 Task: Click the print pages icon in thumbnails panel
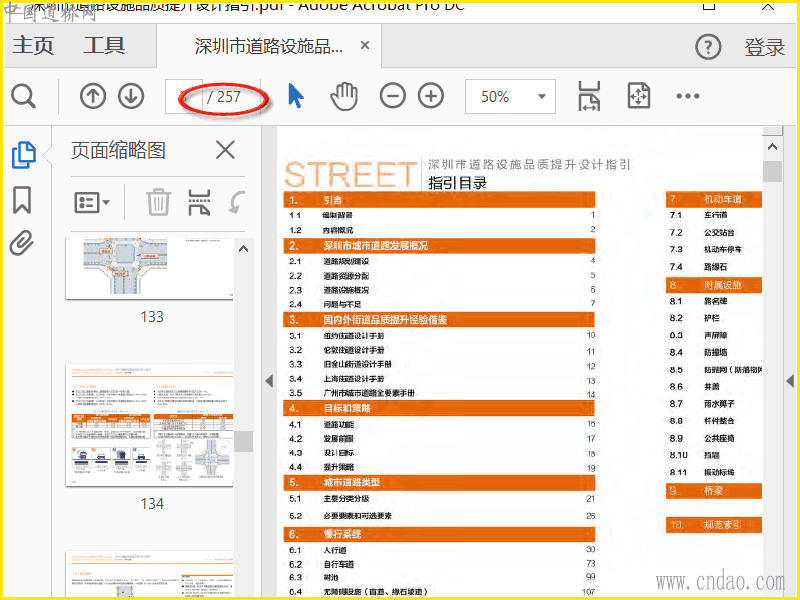(199, 202)
